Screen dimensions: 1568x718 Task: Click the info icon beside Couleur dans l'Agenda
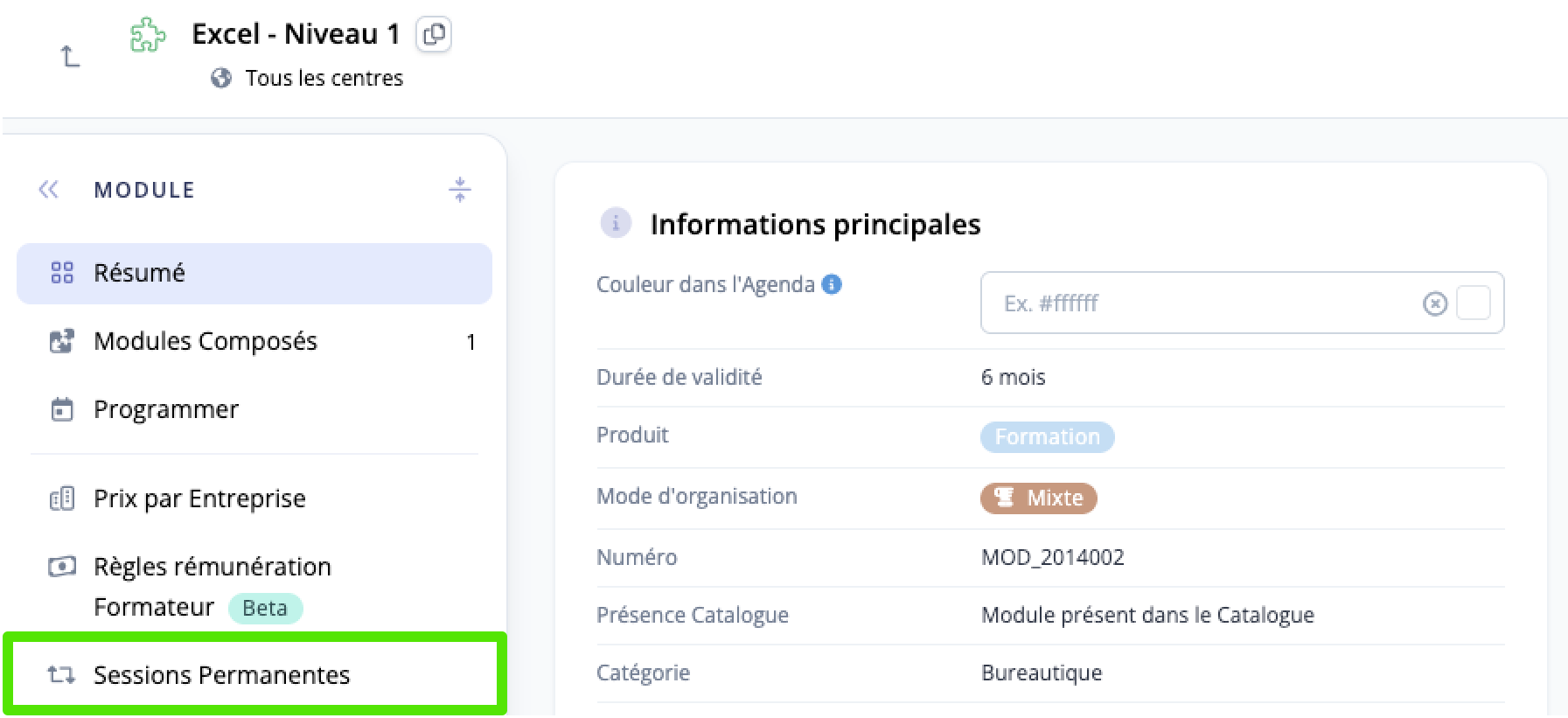(x=833, y=284)
